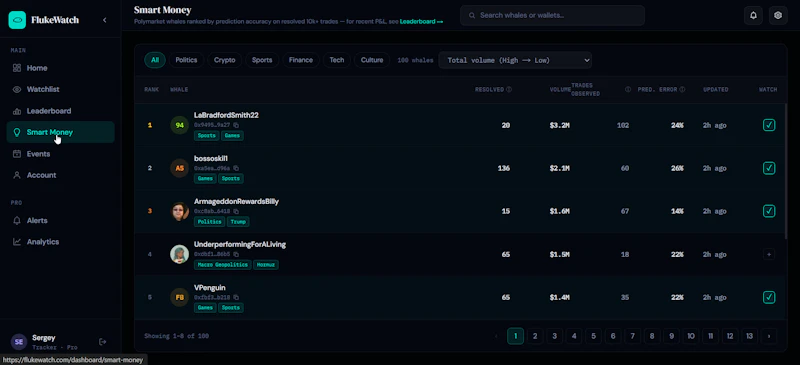Copy VPenguin wallet address
800x365 pixels.
(236, 297)
